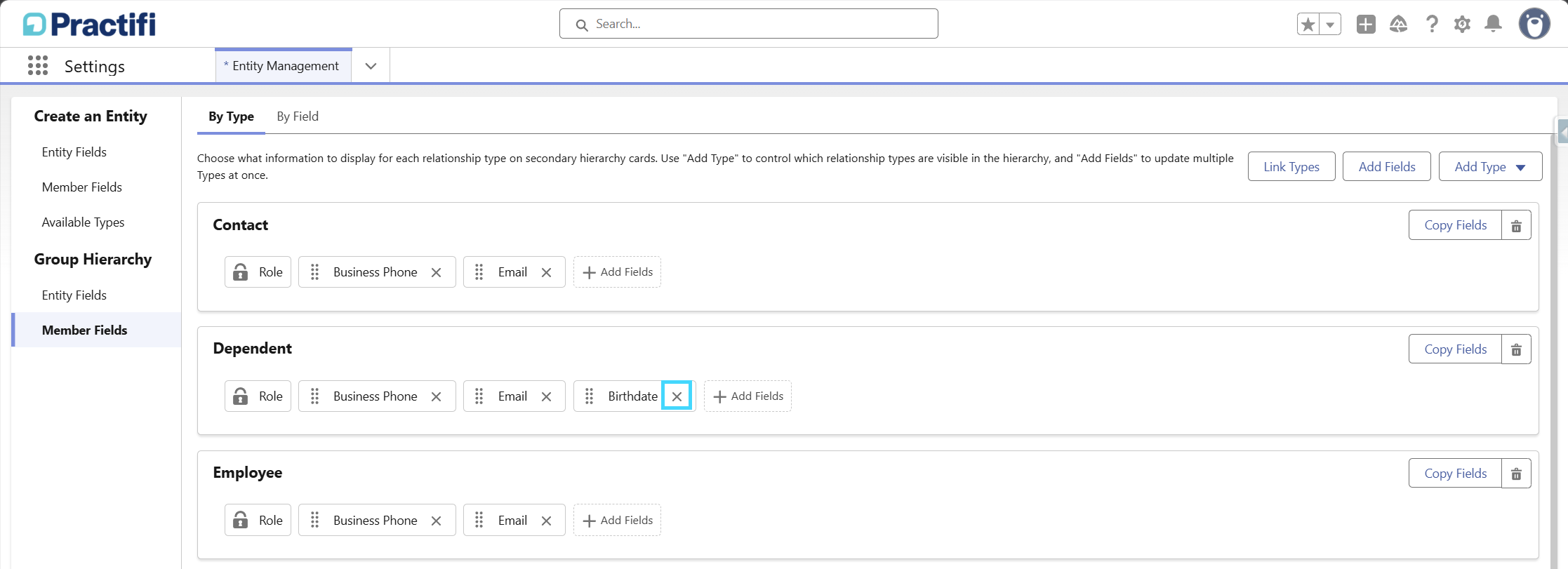Grab Birthdate drag handle in Dependent
1568x569 pixels.
pos(590,396)
